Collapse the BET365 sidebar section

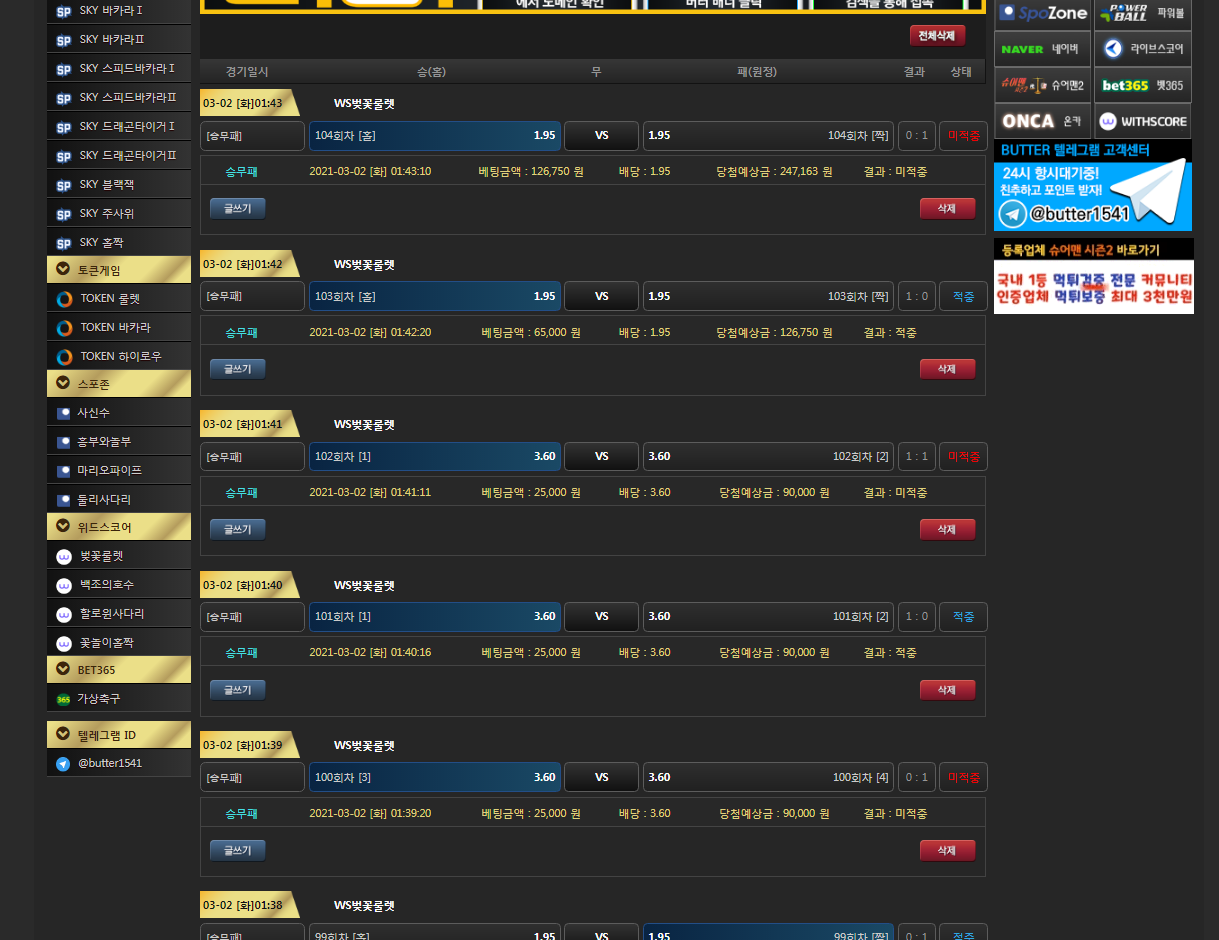63,669
